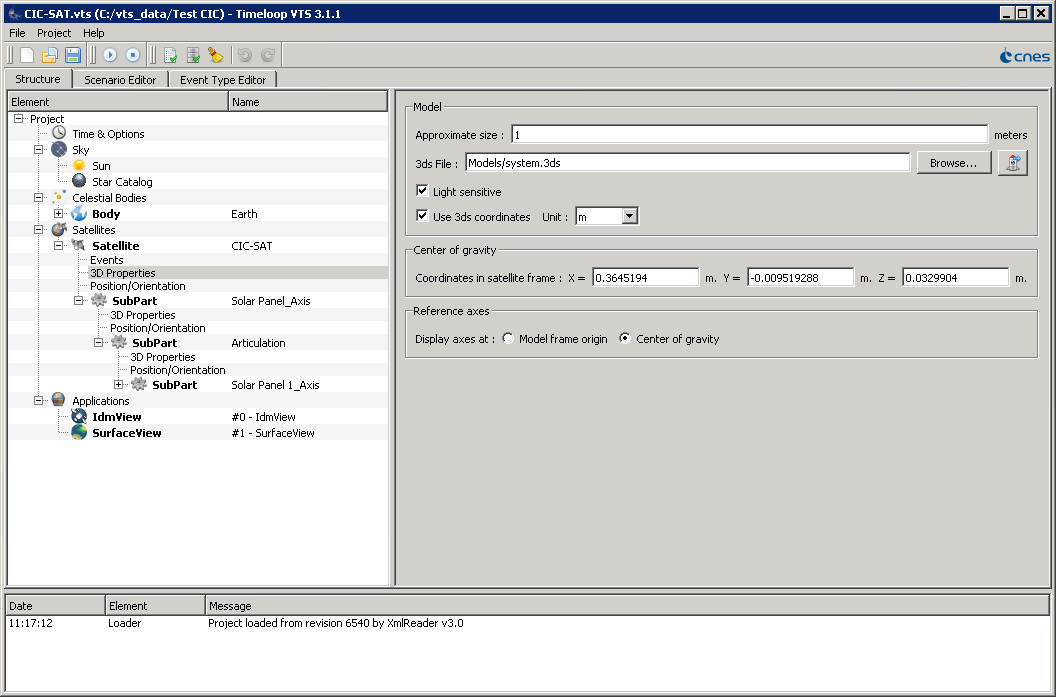
Task: Click the Stop playback icon
Action: (133, 55)
